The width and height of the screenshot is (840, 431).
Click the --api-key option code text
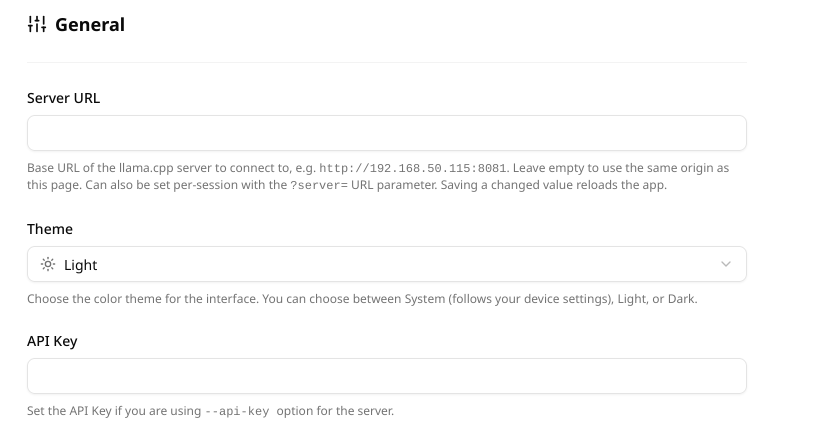click(x=237, y=411)
